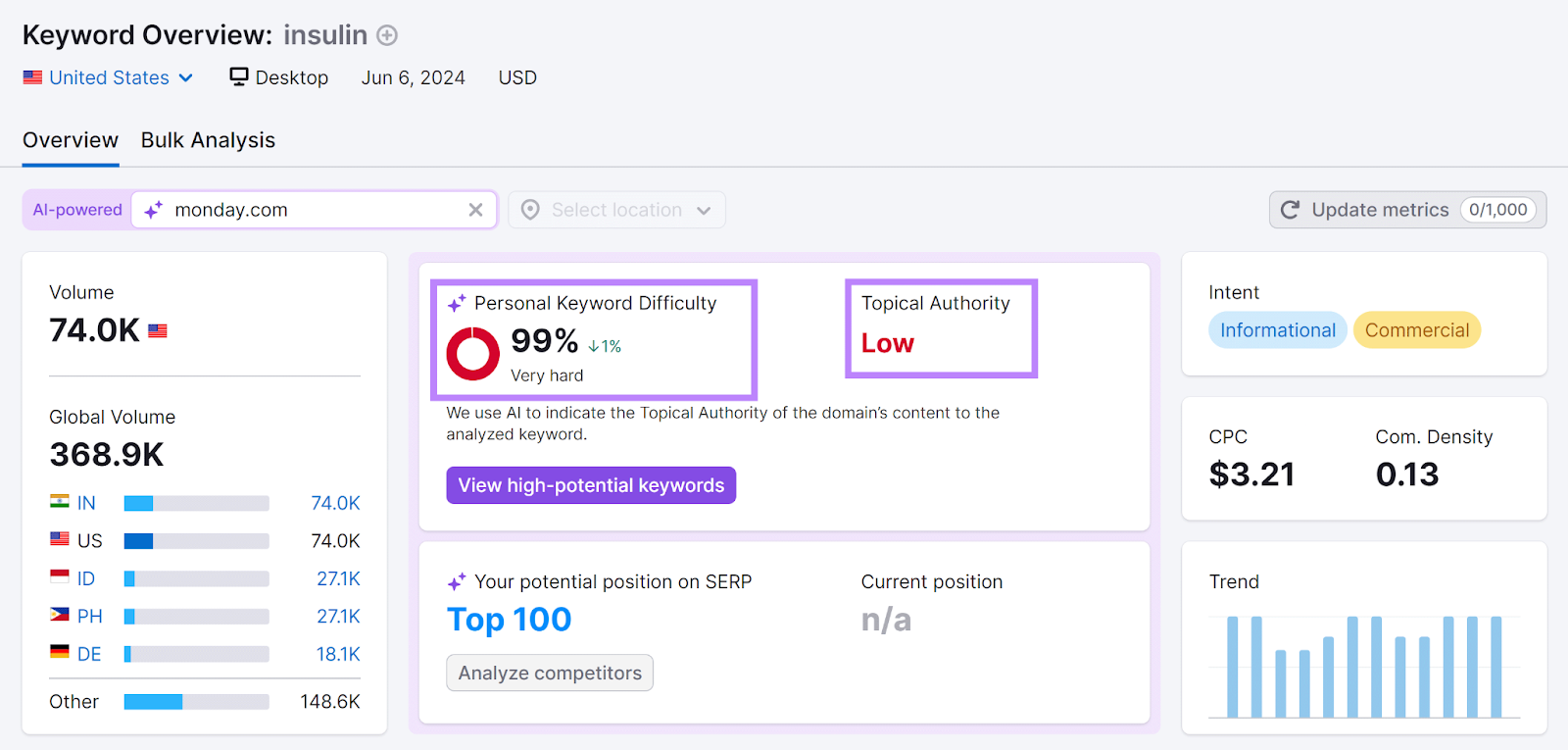Clear the monday.com domain with X
The image size is (1568, 750).
tap(475, 210)
